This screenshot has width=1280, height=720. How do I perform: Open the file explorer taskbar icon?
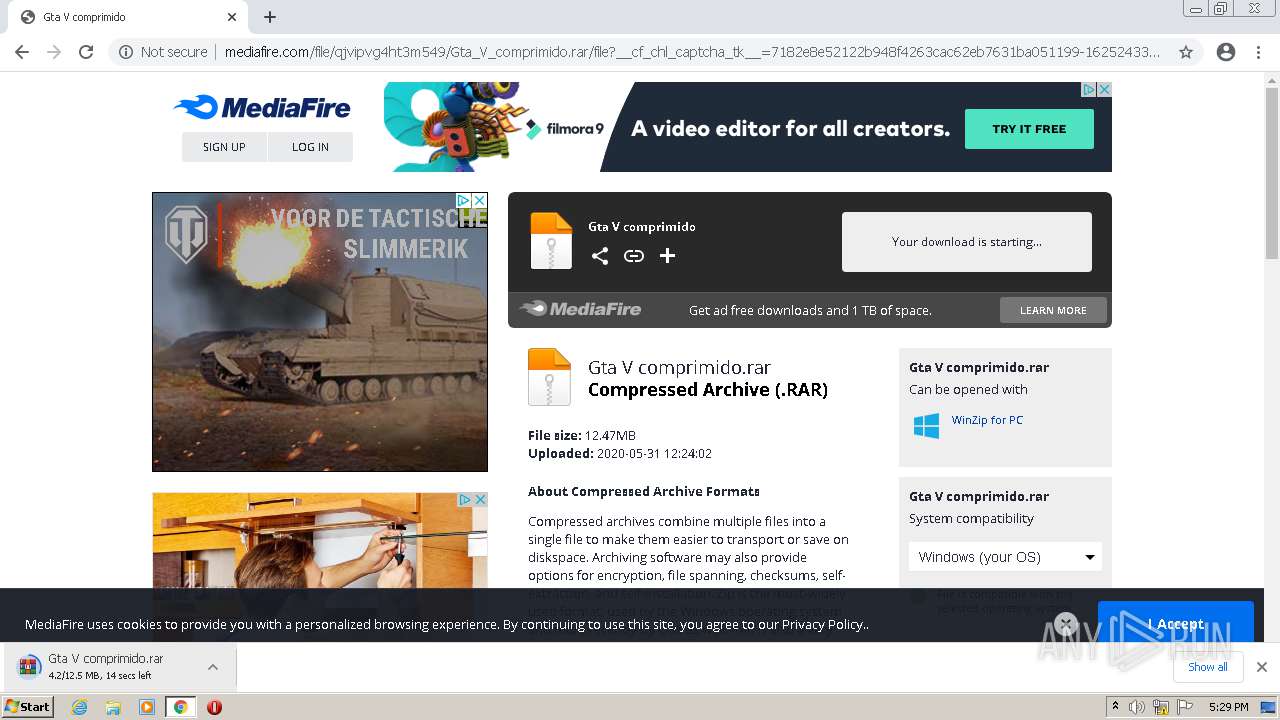(113, 707)
